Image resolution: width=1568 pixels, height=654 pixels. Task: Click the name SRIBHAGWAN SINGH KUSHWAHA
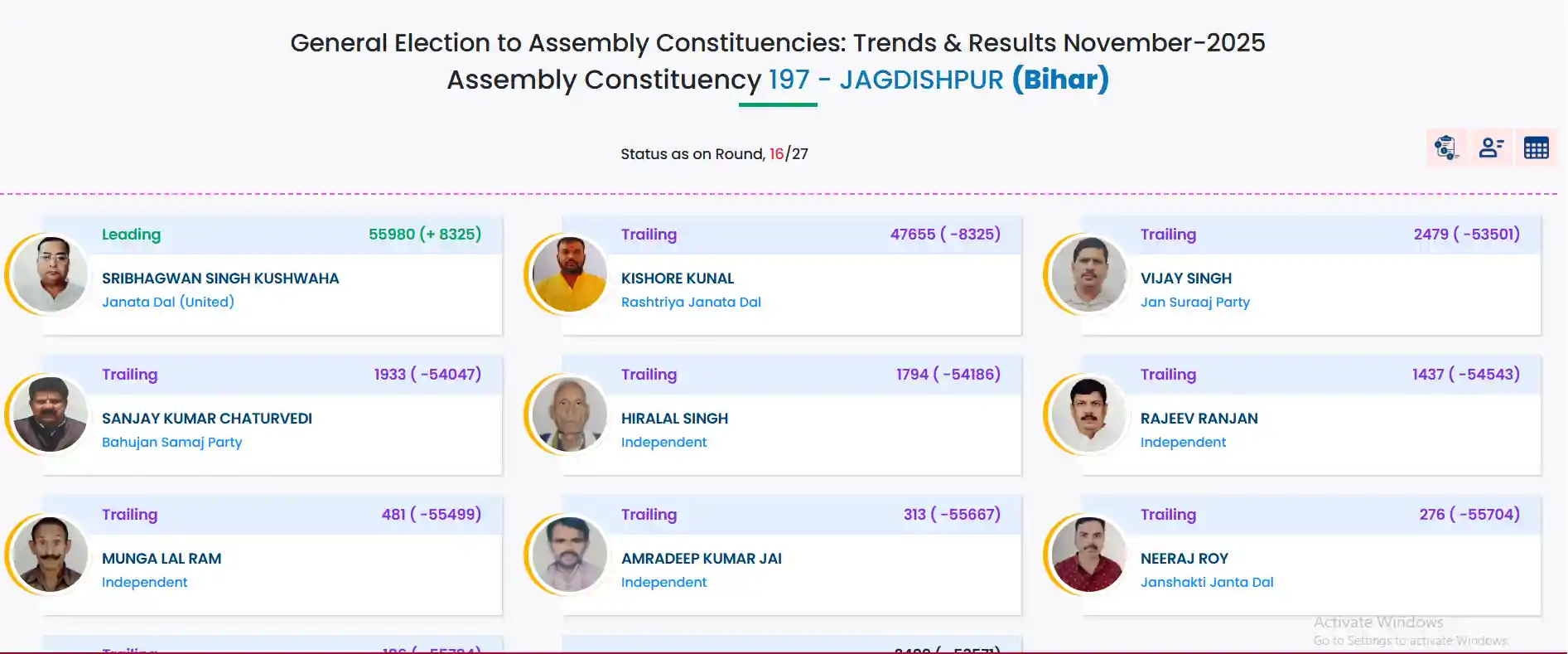coord(220,279)
